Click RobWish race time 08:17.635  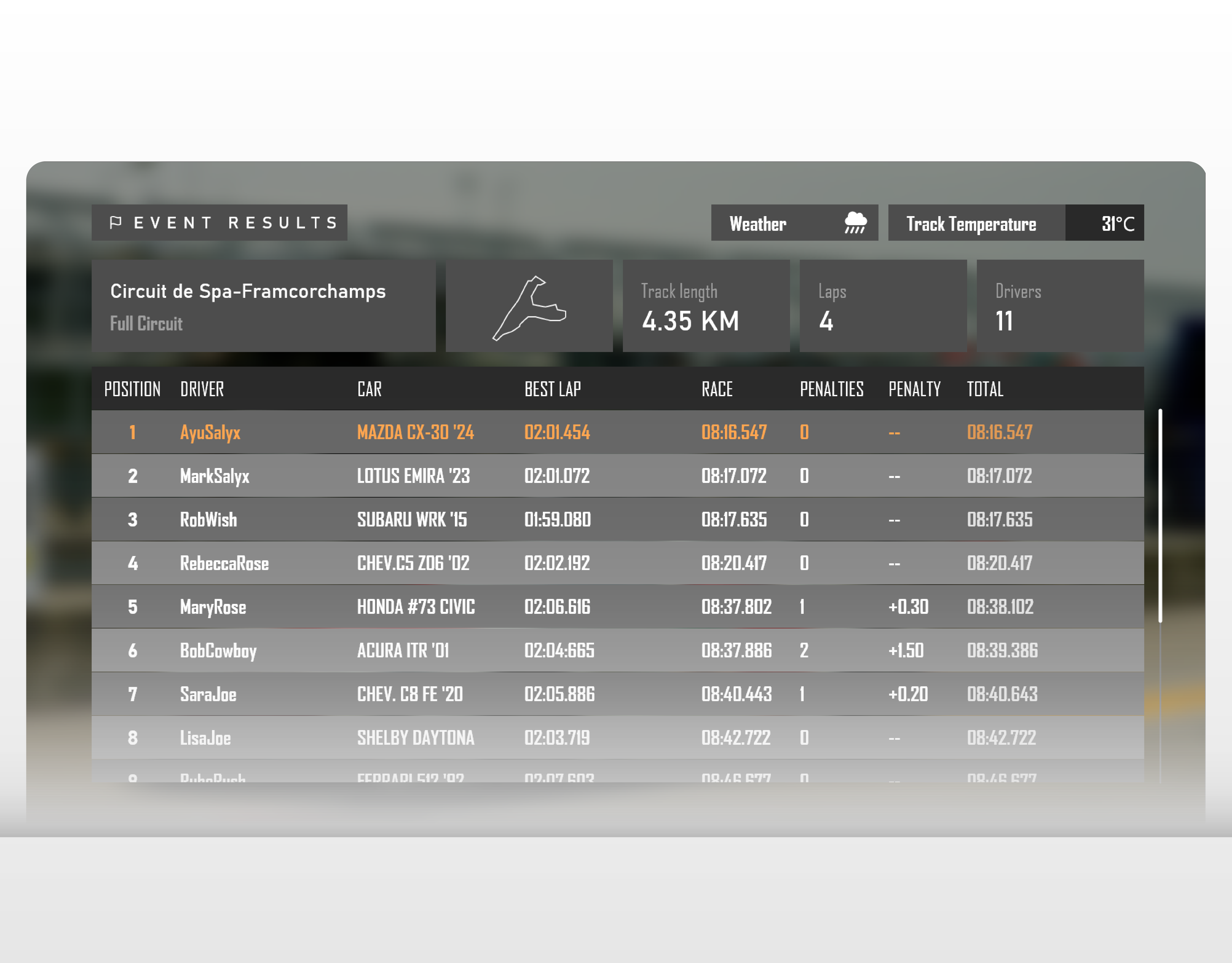pos(734,520)
